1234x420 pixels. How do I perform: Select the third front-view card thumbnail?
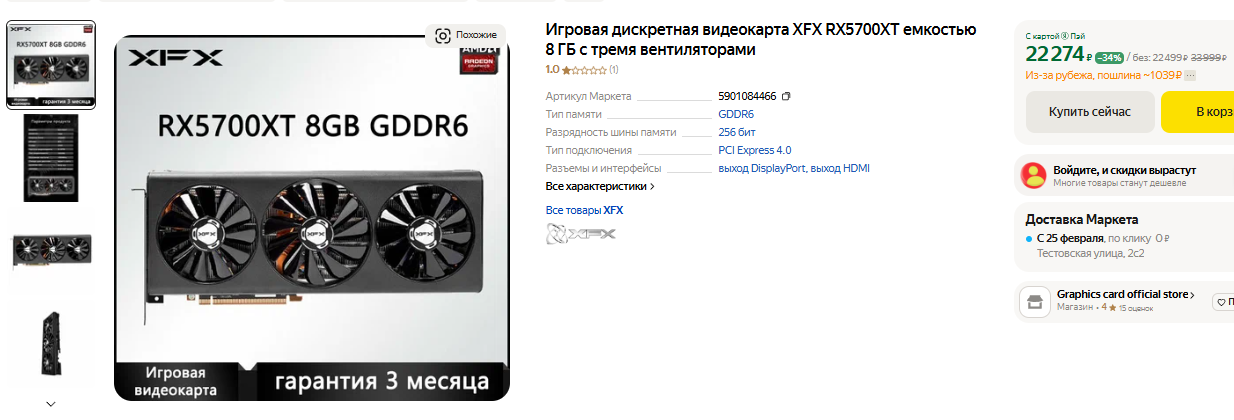coord(51,250)
